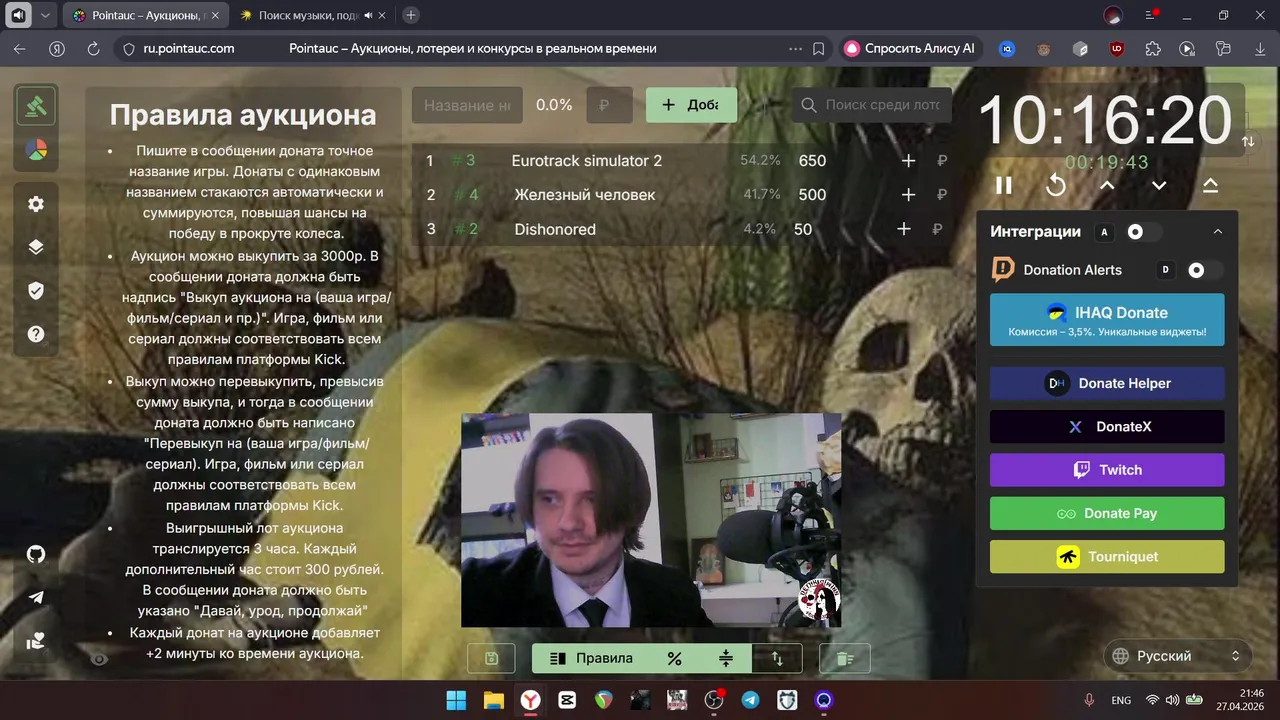Viewport: 1280px width, 720px height.
Task: Open settings gear in Pointauc sidebar
Action: click(36, 204)
